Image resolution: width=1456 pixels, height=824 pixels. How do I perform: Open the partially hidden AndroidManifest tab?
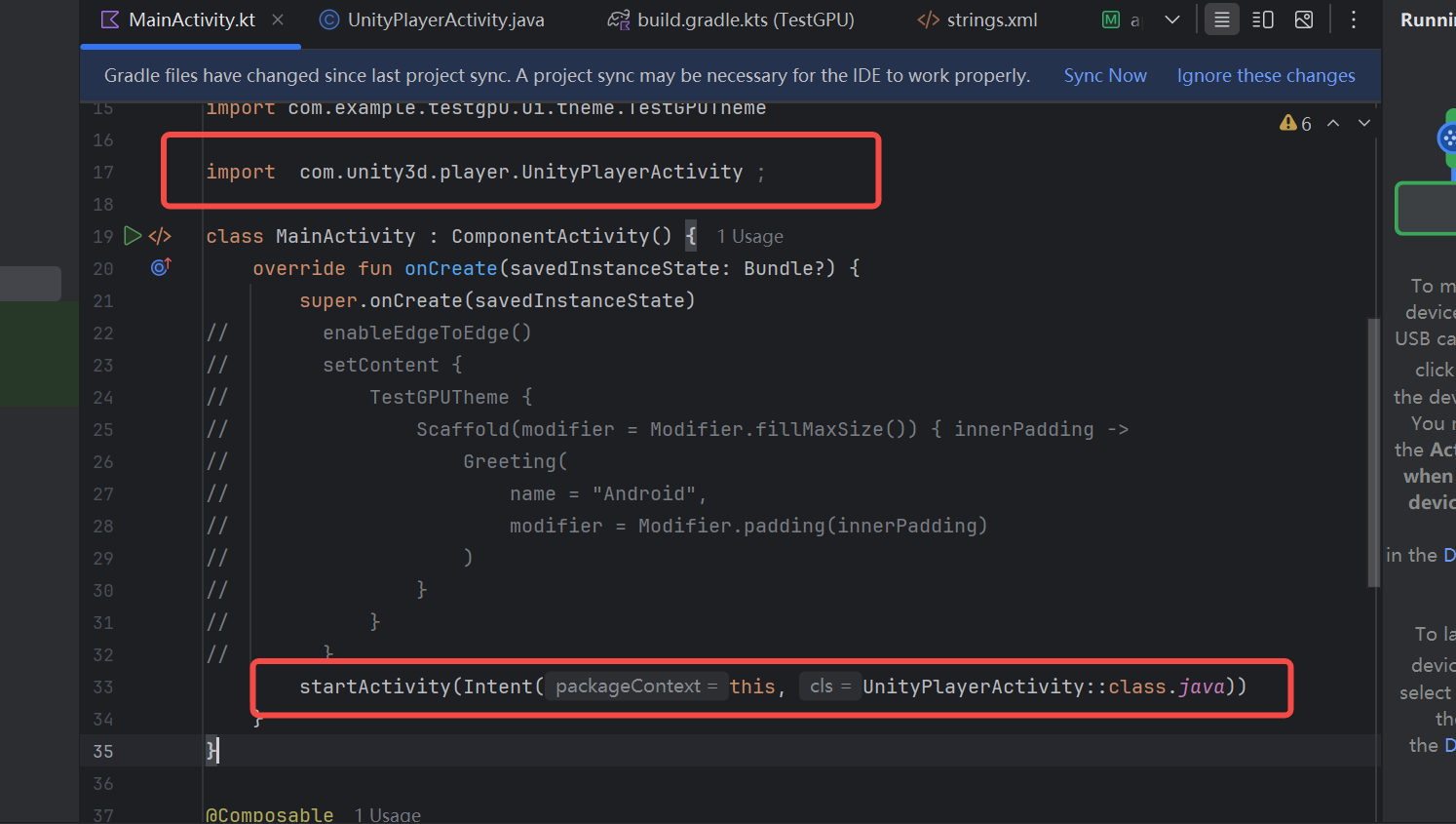click(x=1121, y=20)
